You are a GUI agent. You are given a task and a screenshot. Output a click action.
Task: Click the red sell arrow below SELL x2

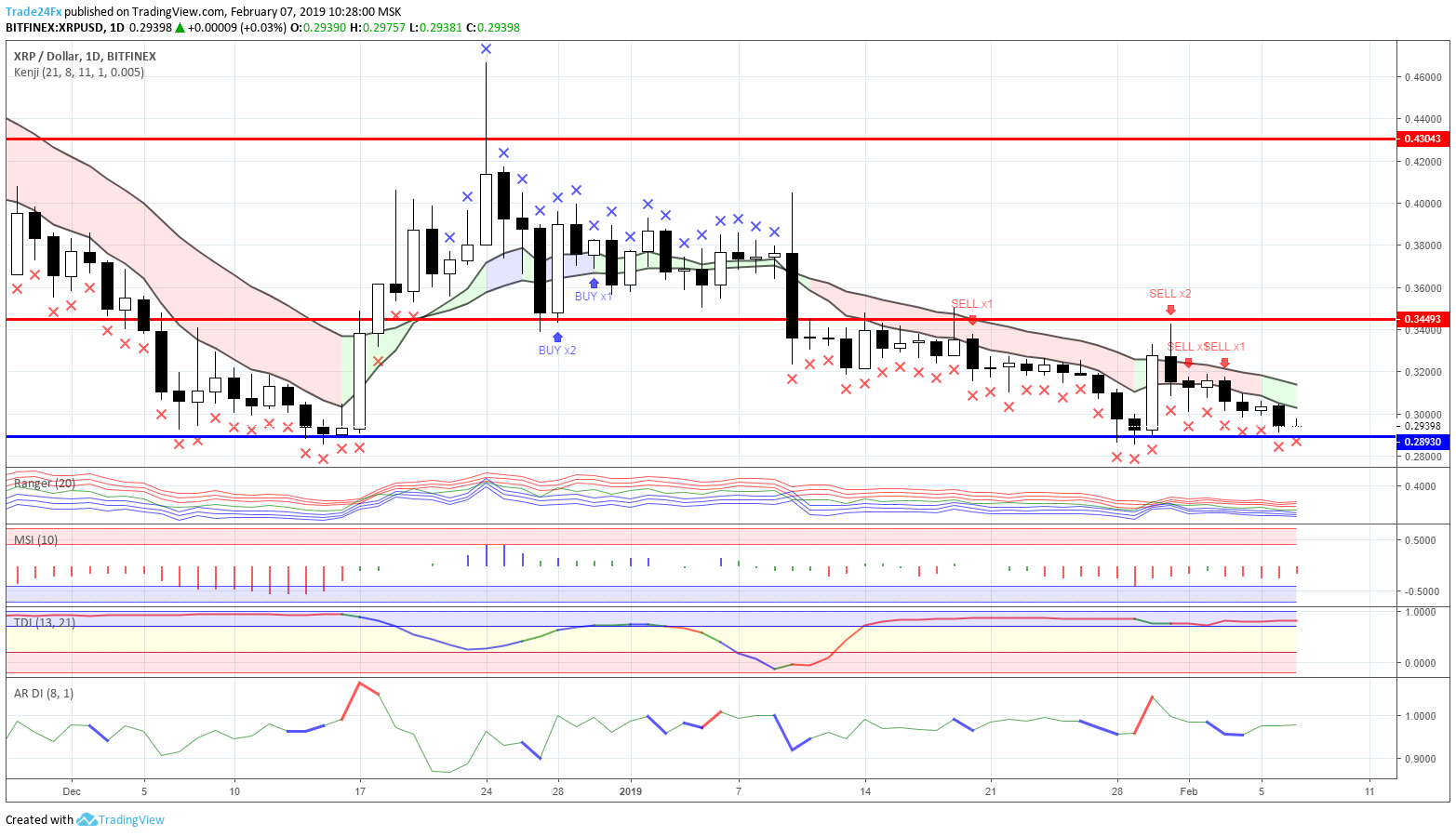point(1170,310)
